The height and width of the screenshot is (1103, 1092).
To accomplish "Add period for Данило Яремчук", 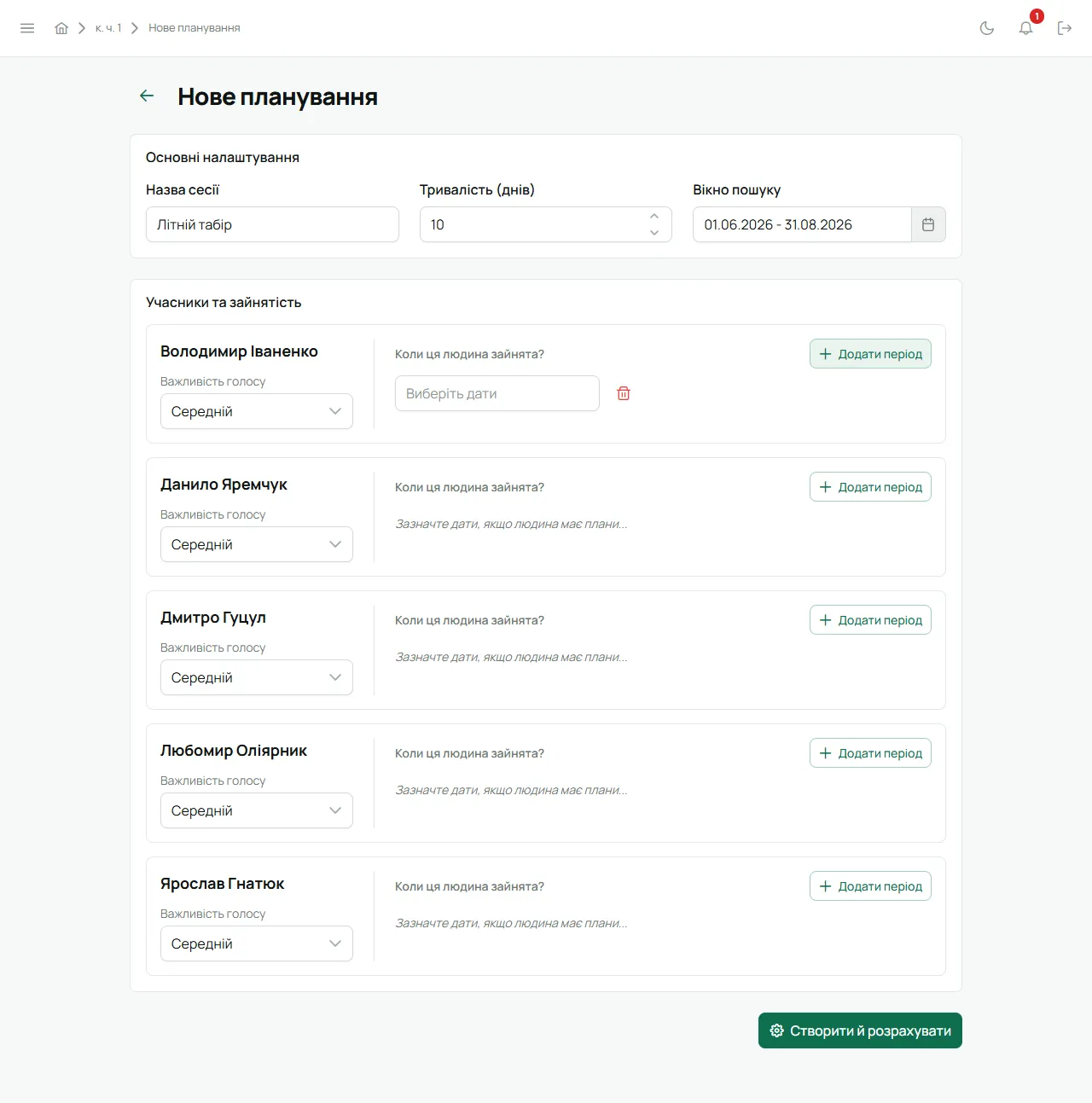I will [x=870, y=487].
